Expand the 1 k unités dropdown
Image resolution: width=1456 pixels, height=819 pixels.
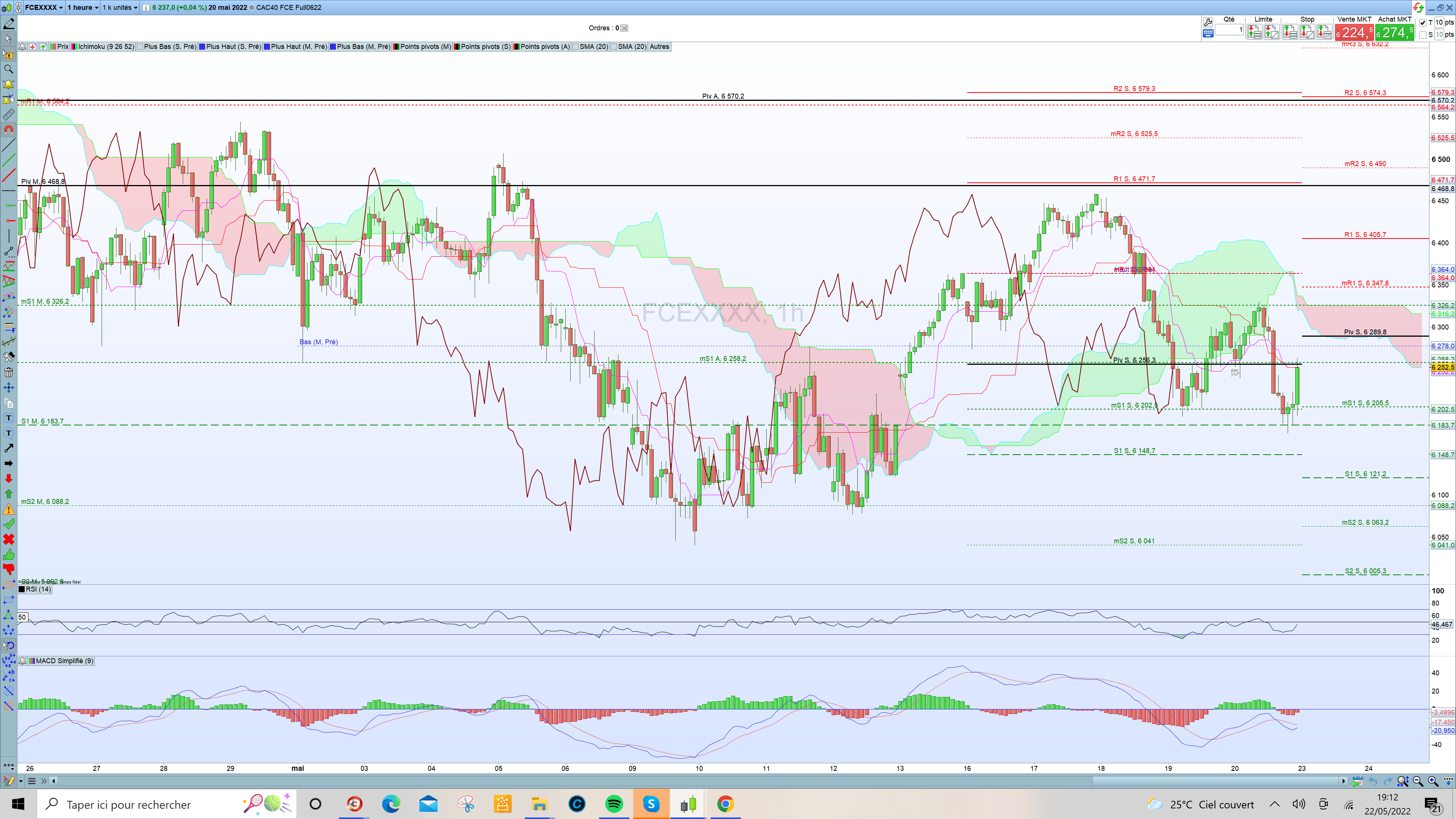pos(120,7)
